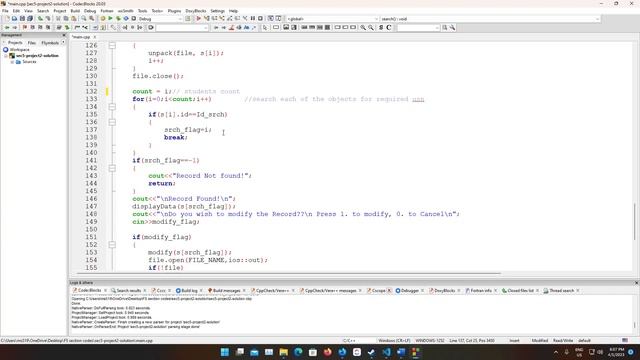640x360 pixels.
Task: Click the Undo toolbar icon
Action: point(40,19)
